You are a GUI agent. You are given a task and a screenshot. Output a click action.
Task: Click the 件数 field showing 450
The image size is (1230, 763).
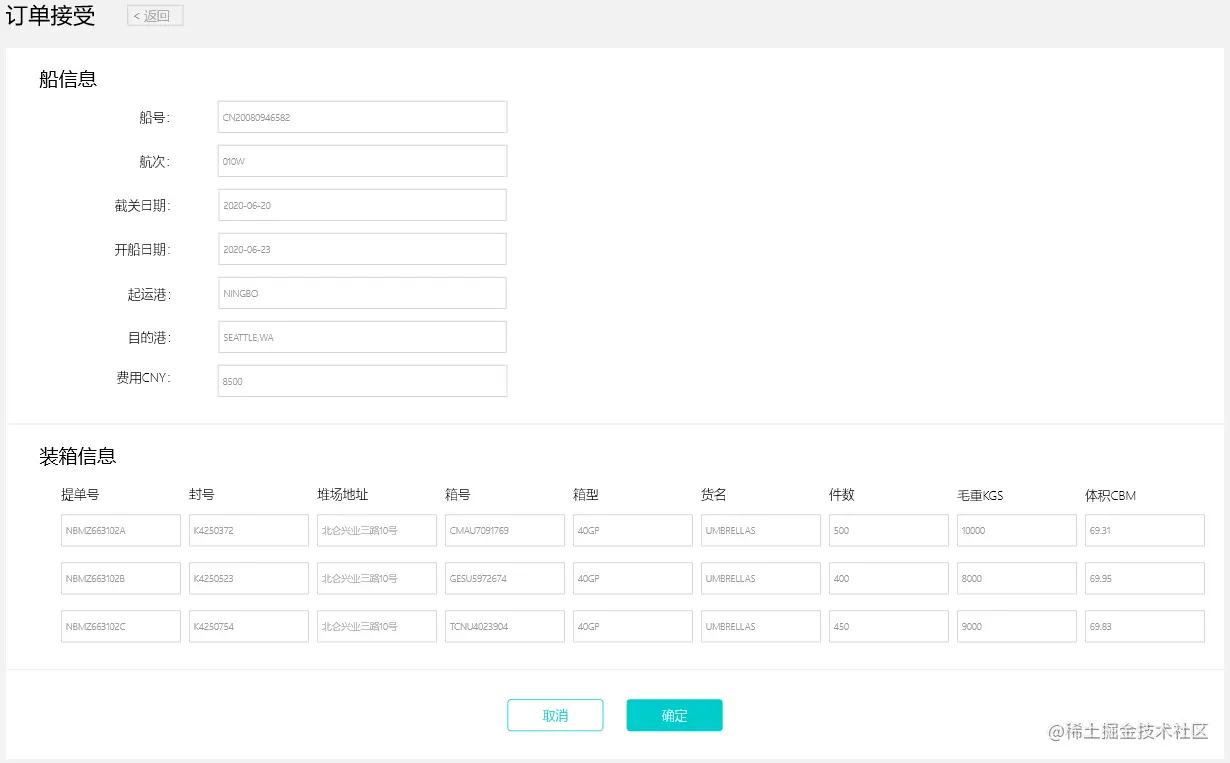889,626
